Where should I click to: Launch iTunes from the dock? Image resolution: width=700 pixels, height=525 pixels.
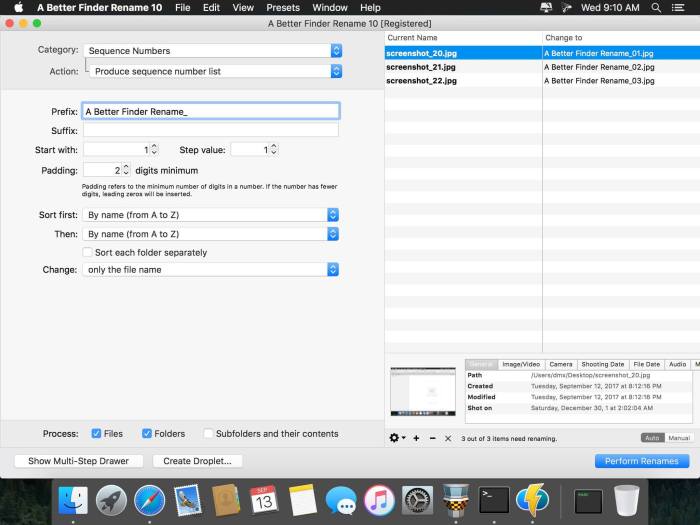coord(379,500)
